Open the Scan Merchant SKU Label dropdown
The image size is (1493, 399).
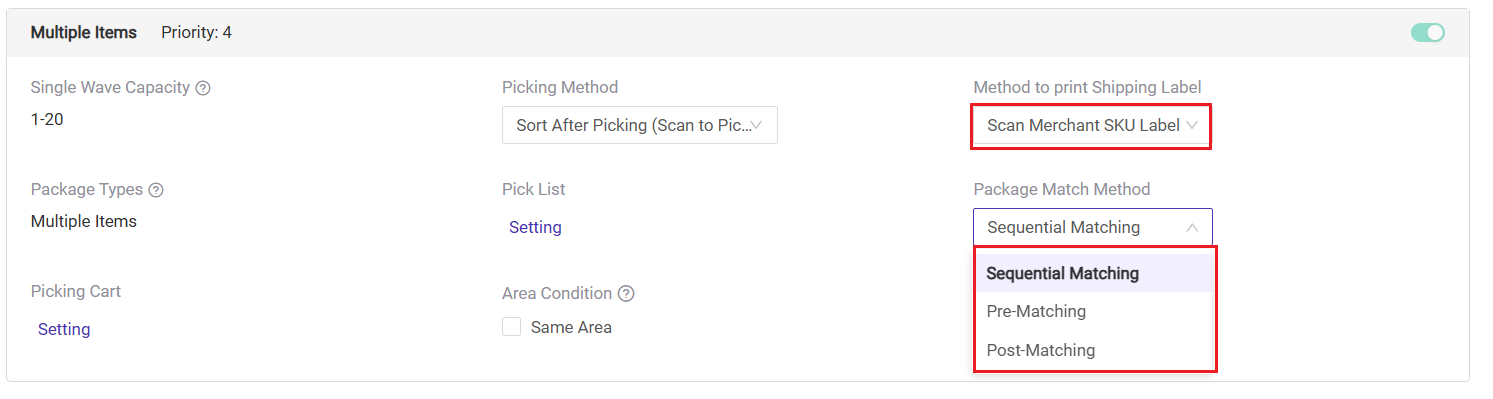point(1092,126)
